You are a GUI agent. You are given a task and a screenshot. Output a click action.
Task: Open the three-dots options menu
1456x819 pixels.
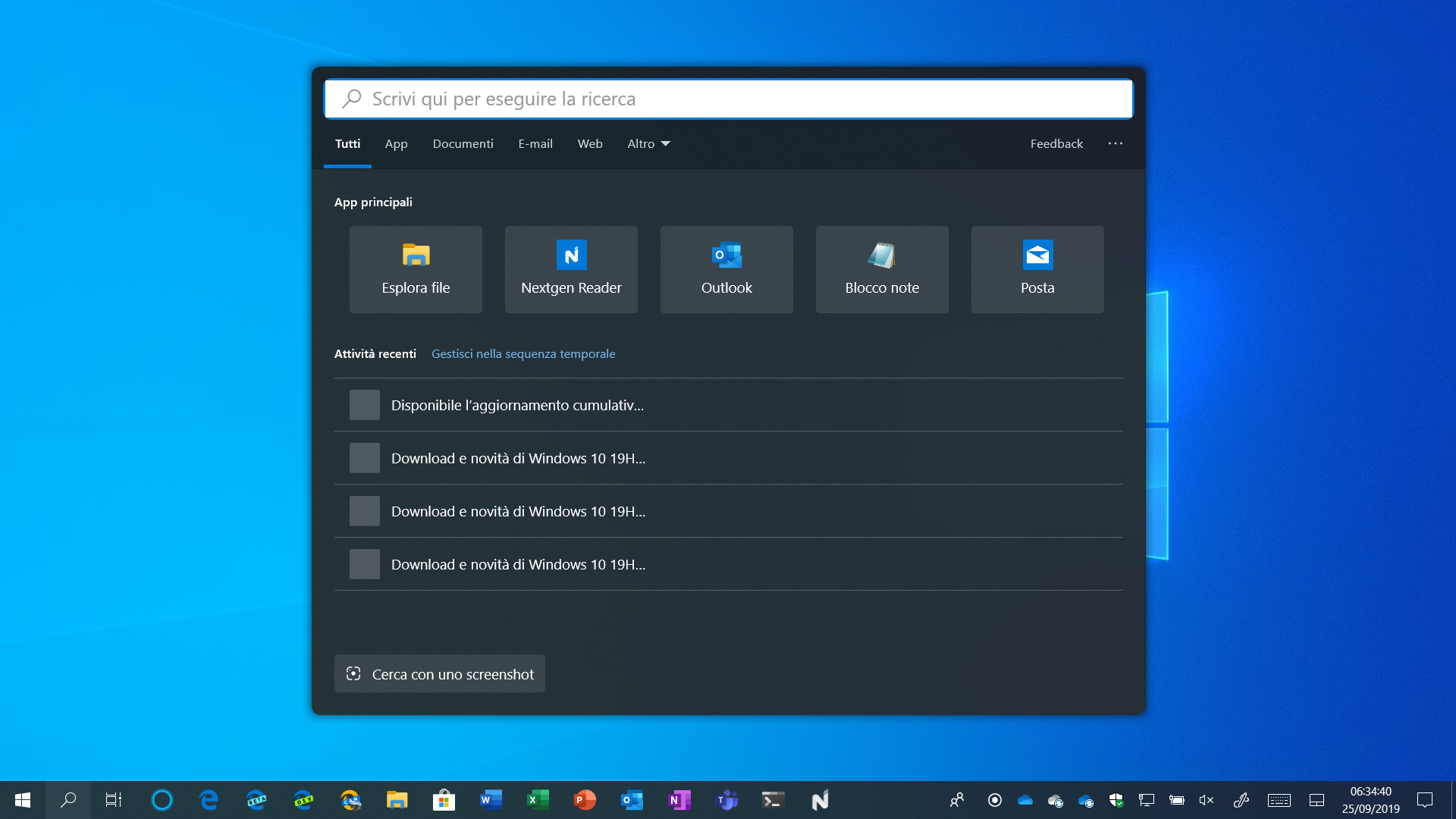click(x=1115, y=143)
